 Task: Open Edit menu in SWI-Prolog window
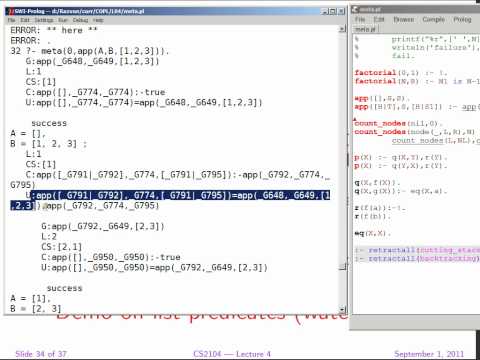pos(25,20)
